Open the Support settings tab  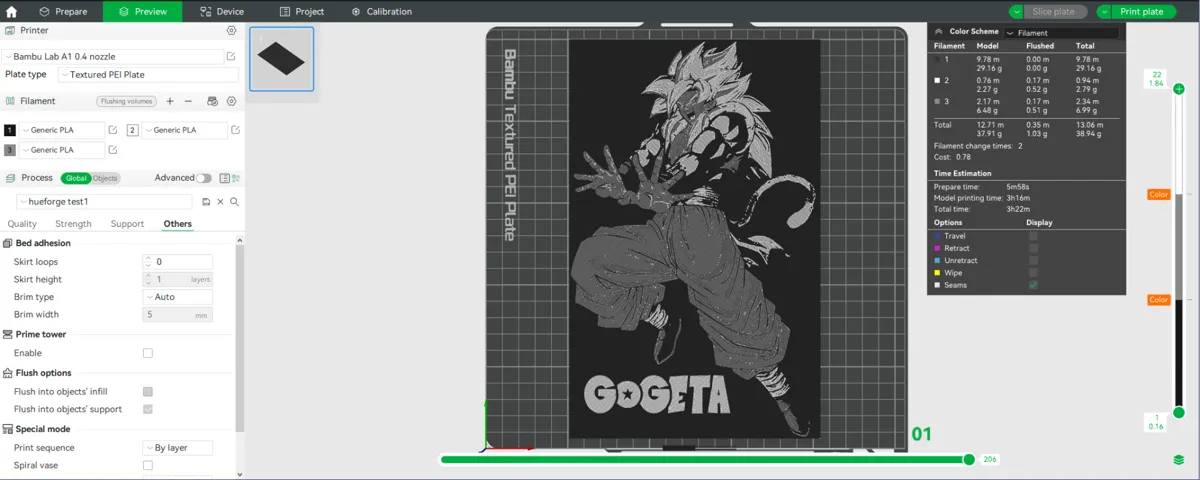[x=127, y=224]
